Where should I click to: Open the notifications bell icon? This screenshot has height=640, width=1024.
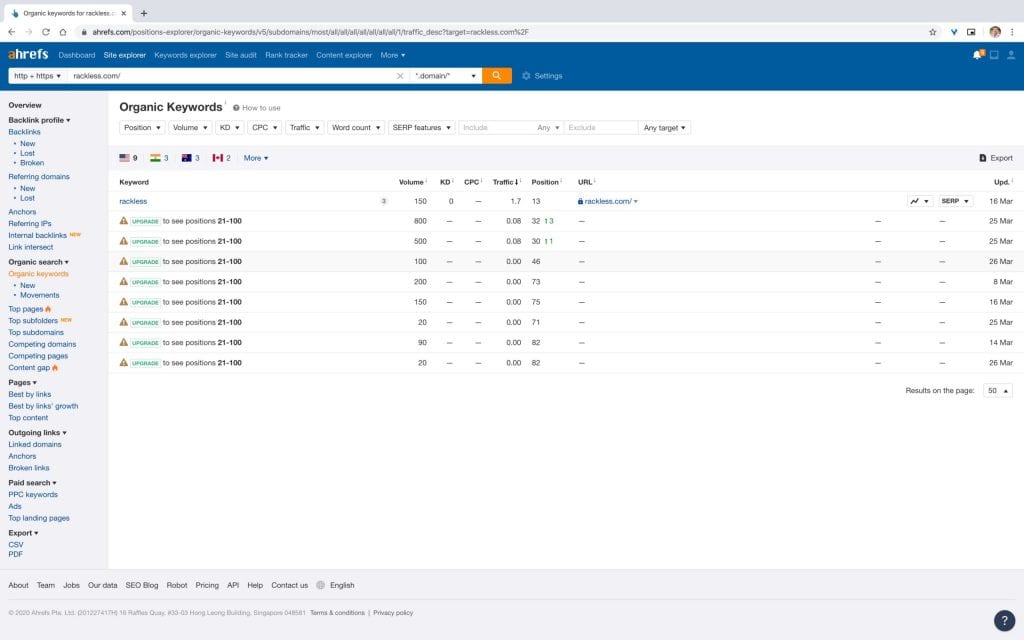coord(976,55)
